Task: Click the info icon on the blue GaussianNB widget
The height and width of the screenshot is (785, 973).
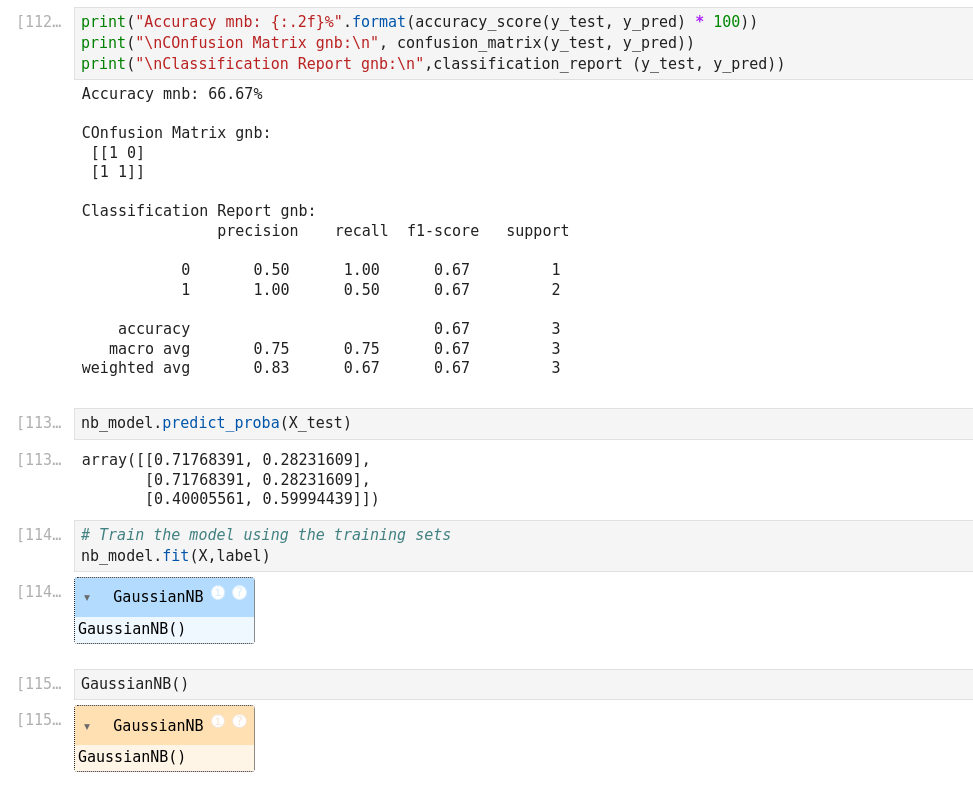Action: [x=218, y=593]
